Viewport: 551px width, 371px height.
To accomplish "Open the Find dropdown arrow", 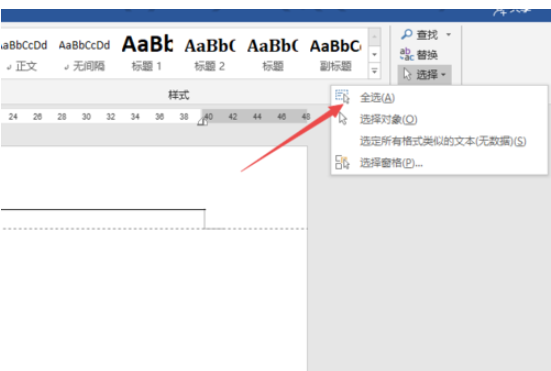I will [x=448, y=34].
